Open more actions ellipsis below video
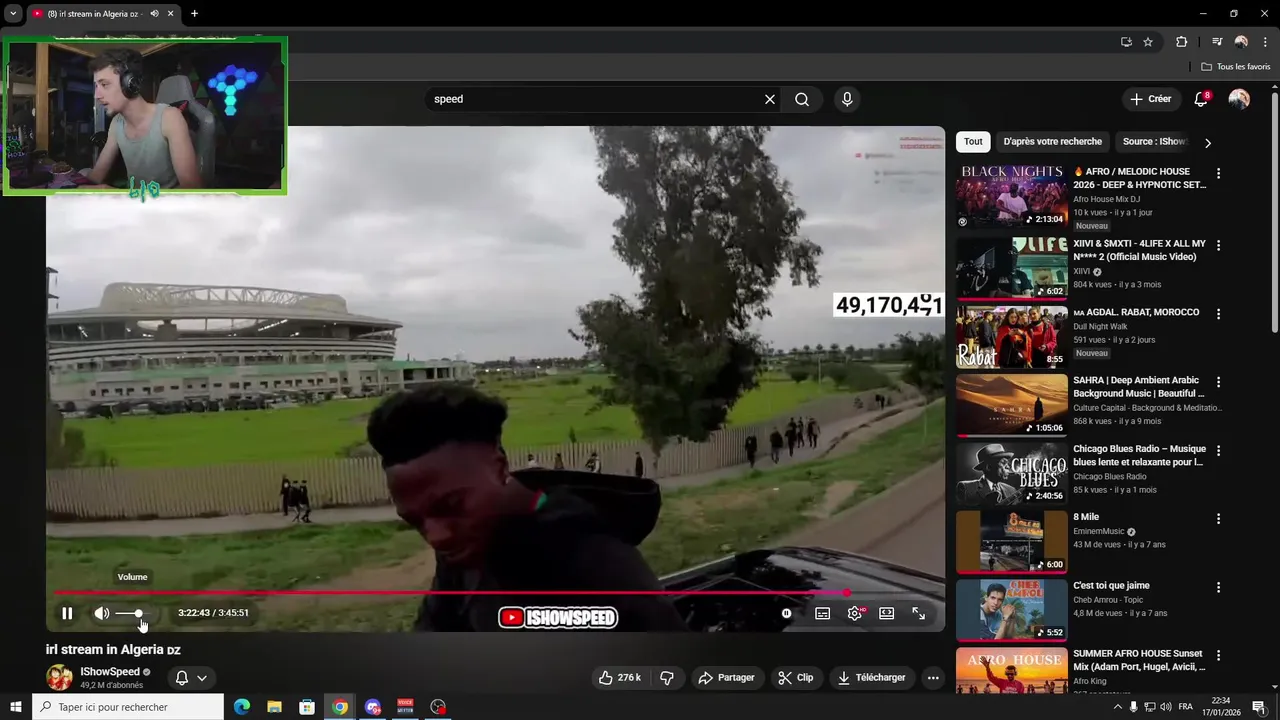Viewport: 1280px width, 720px height. (x=933, y=677)
